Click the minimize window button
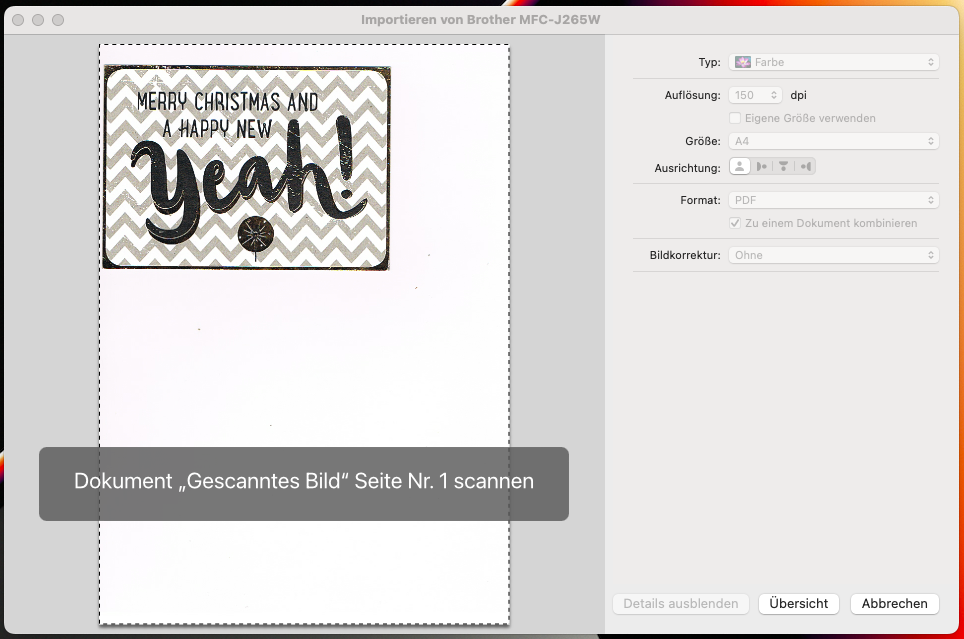The image size is (964, 639). coord(38,20)
